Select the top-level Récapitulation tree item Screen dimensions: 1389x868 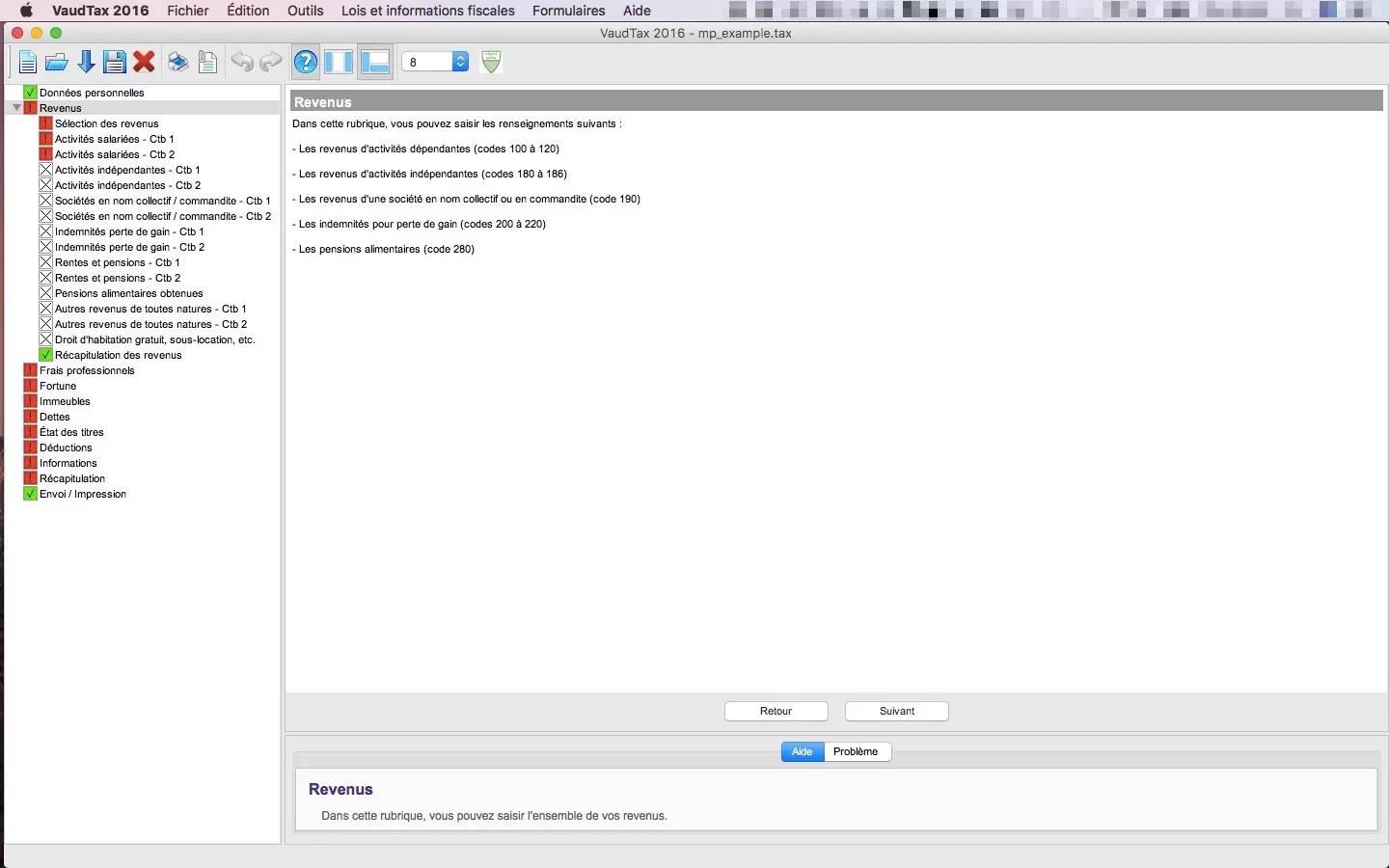72,478
